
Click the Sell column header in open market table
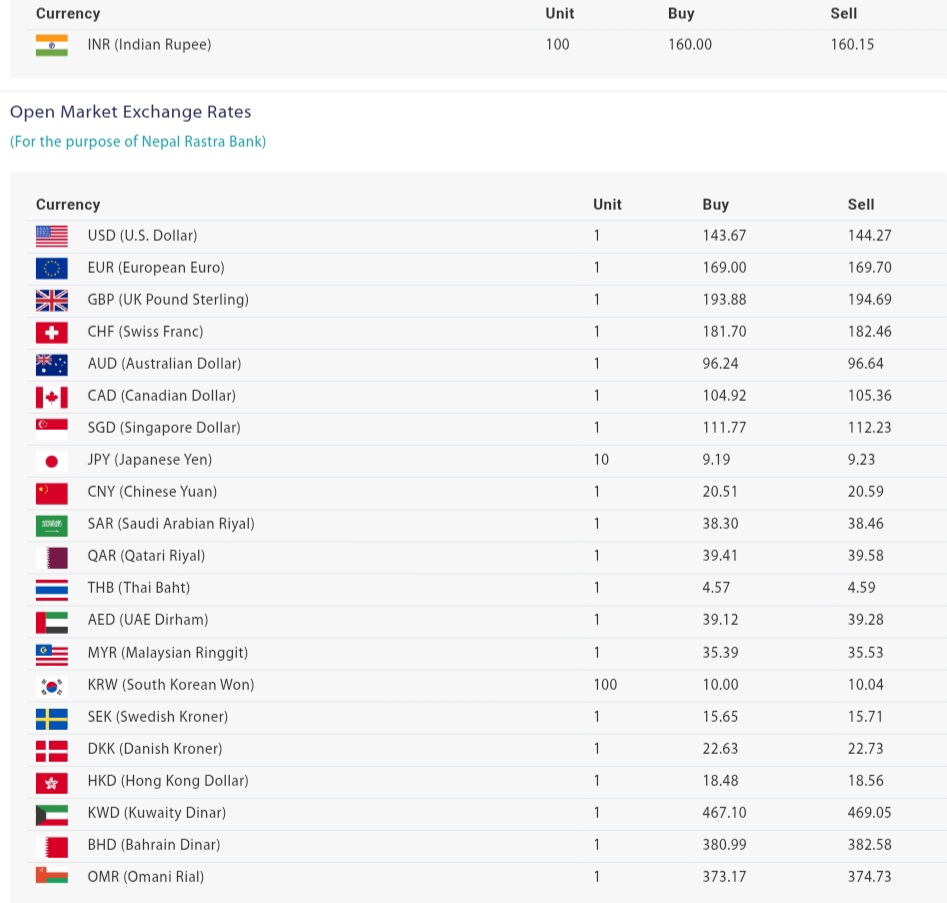[860, 204]
